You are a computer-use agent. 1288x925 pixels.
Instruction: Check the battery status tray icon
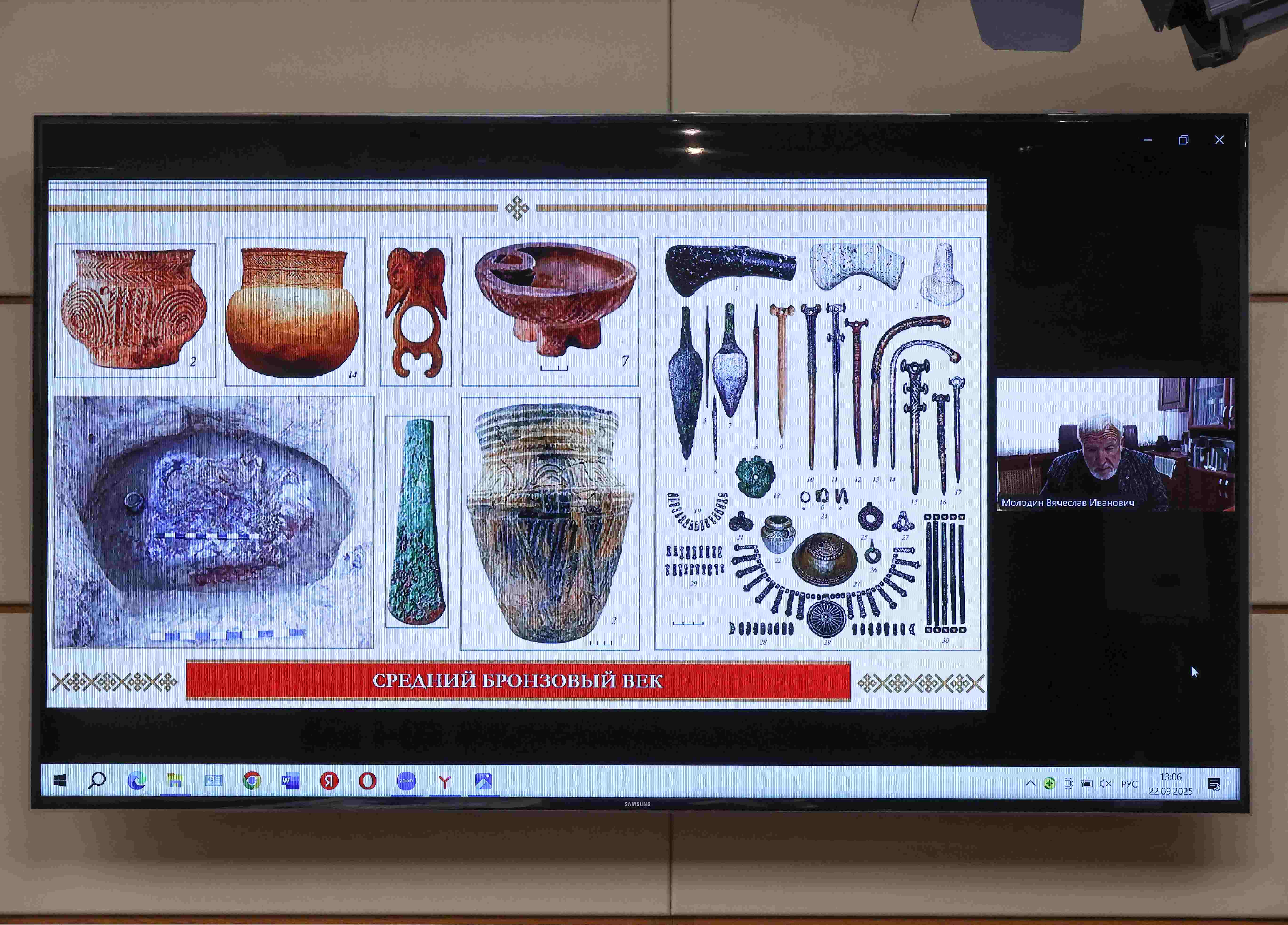(1087, 784)
